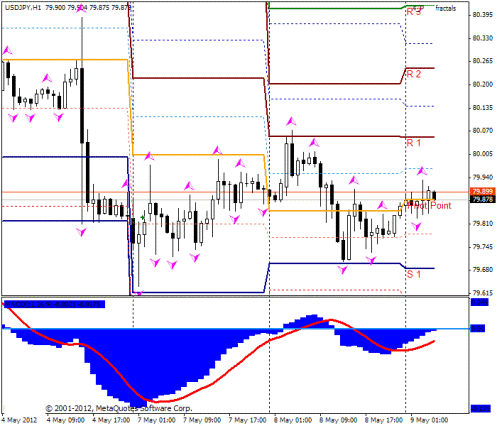This screenshot has height=426, width=497.
Task: Click the '7 May 17:00' time label
Action: (248, 420)
